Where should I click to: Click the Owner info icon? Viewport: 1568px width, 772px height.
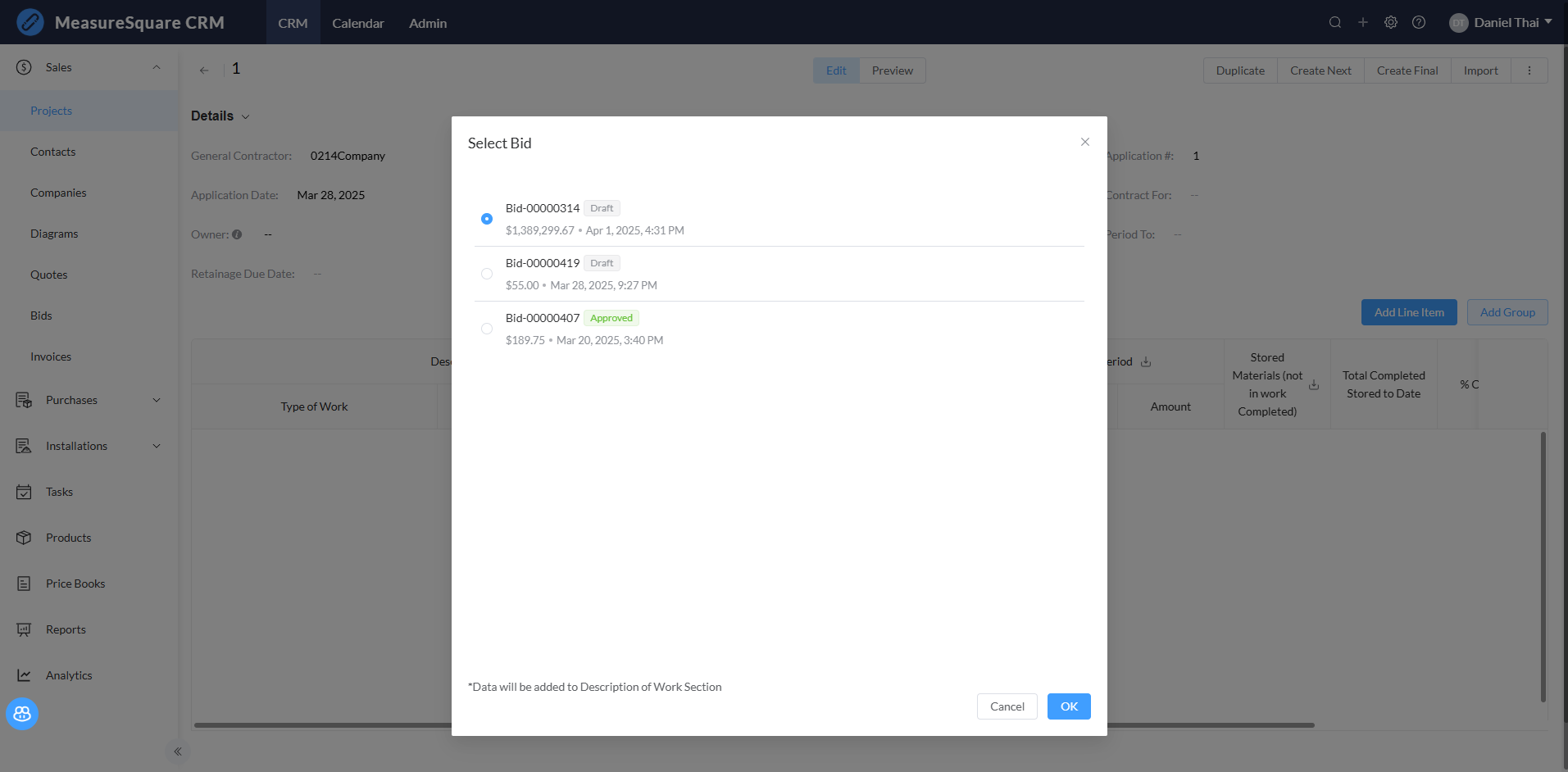pyautogui.click(x=237, y=234)
